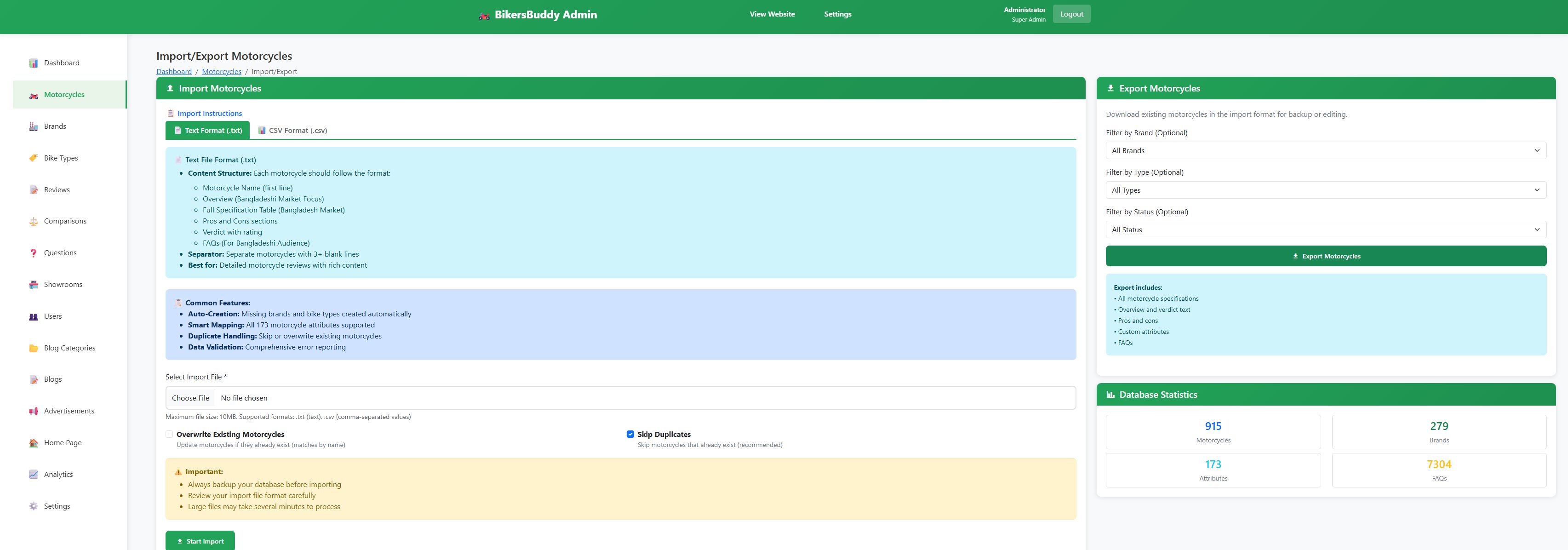Image resolution: width=1568 pixels, height=550 pixels.
Task: Click the Dashboard sidebar icon
Action: [x=34, y=63]
